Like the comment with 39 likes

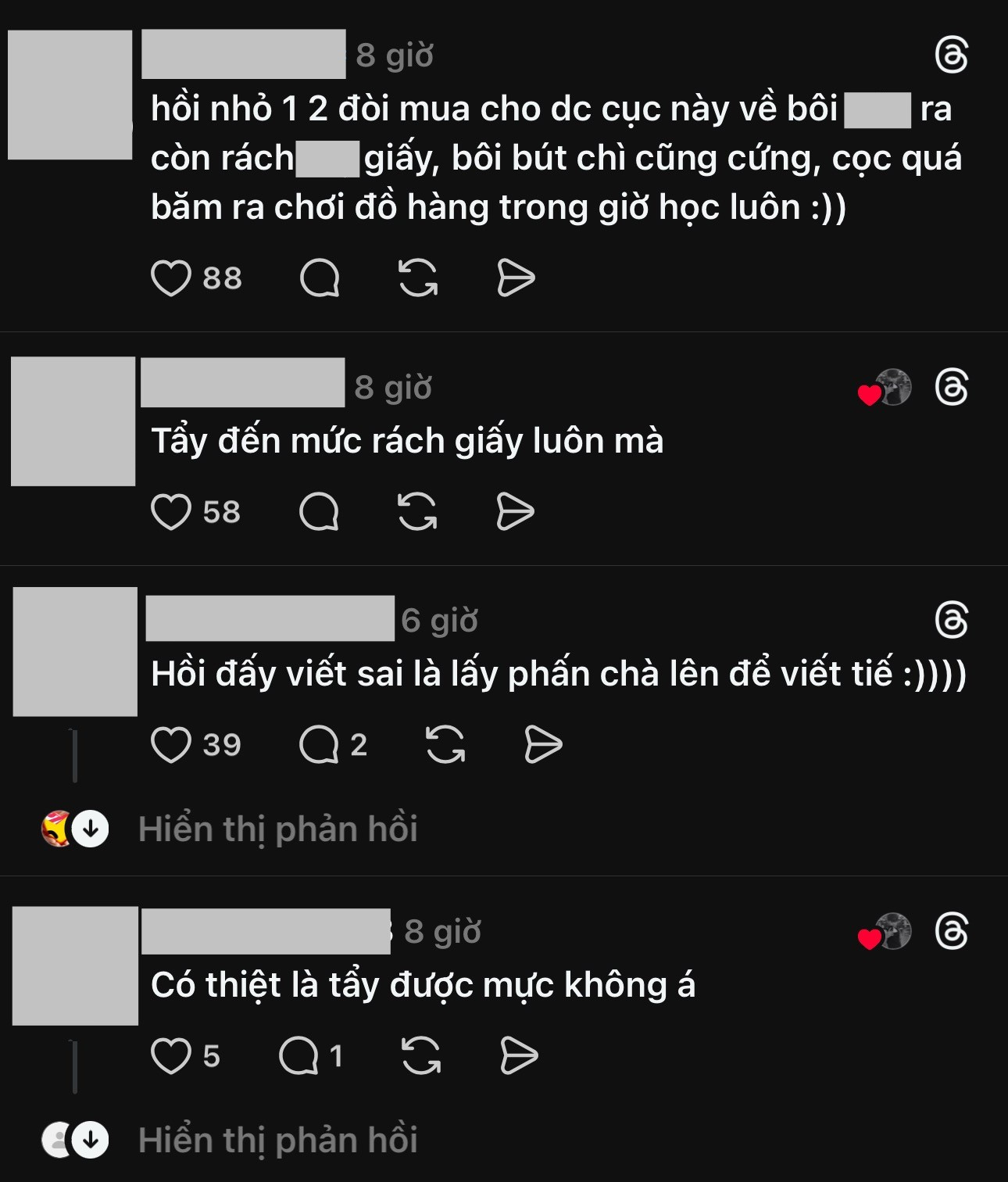[x=170, y=744]
